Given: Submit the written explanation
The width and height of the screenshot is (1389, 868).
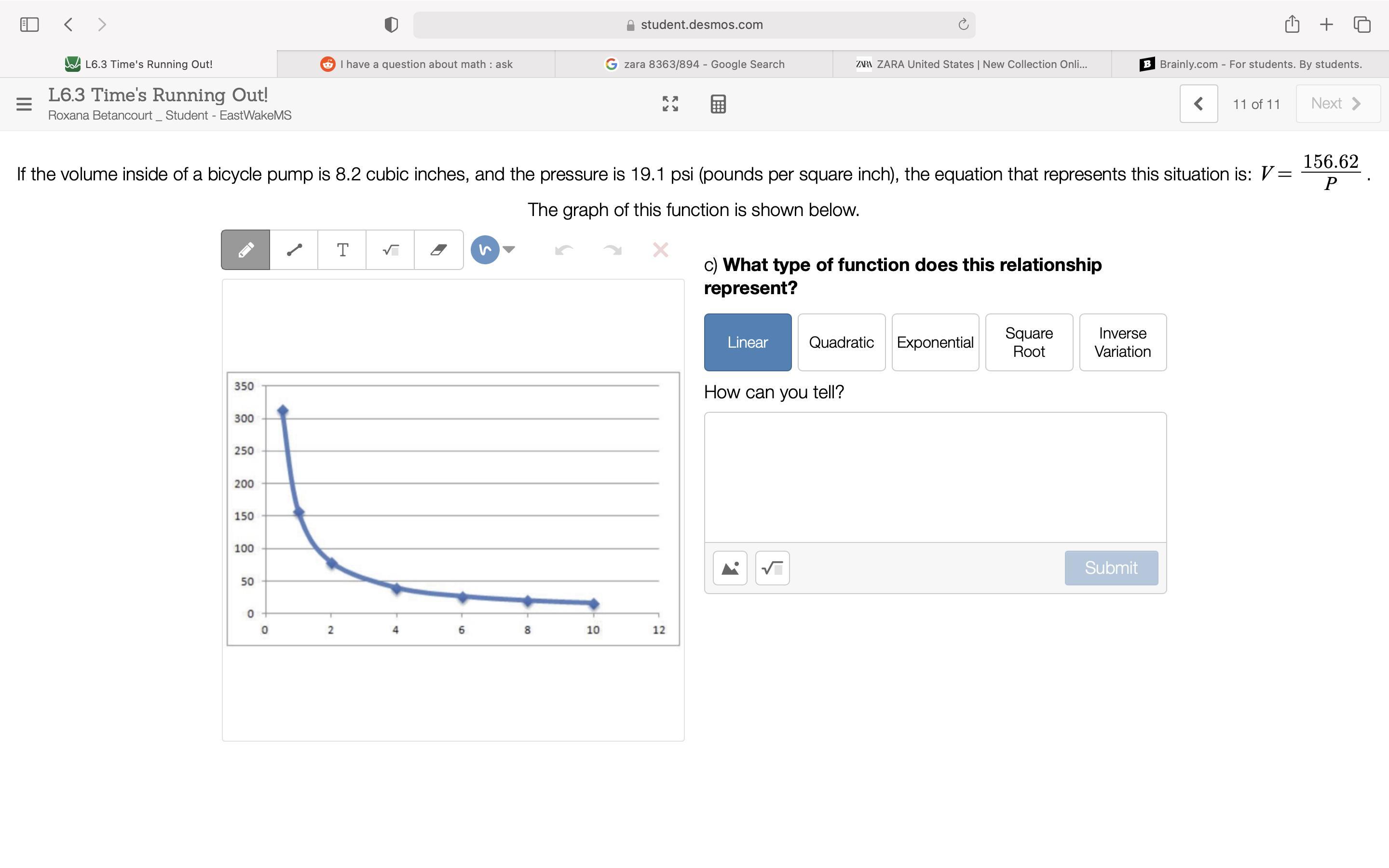Looking at the screenshot, I should (1111, 568).
